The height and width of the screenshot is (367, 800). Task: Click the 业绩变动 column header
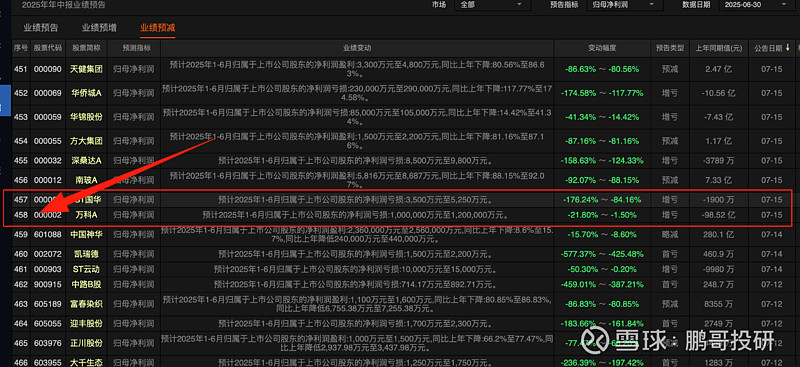point(357,48)
